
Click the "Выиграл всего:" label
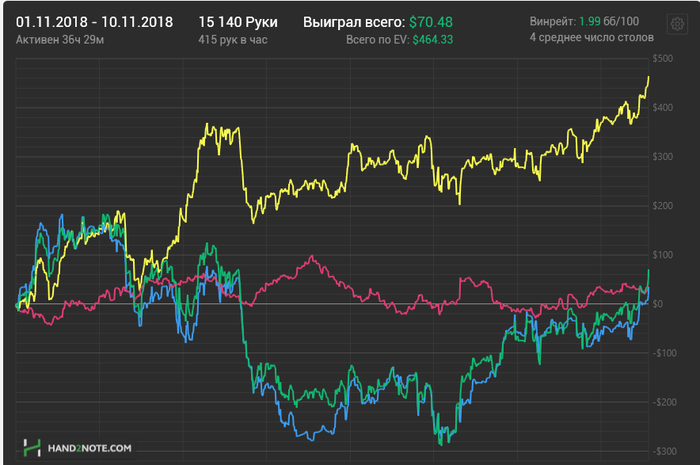pyautogui.click(x=354, y=22)
